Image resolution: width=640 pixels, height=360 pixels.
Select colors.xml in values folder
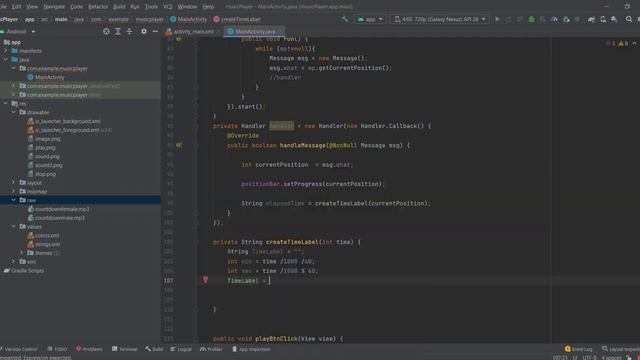point(47,236)
